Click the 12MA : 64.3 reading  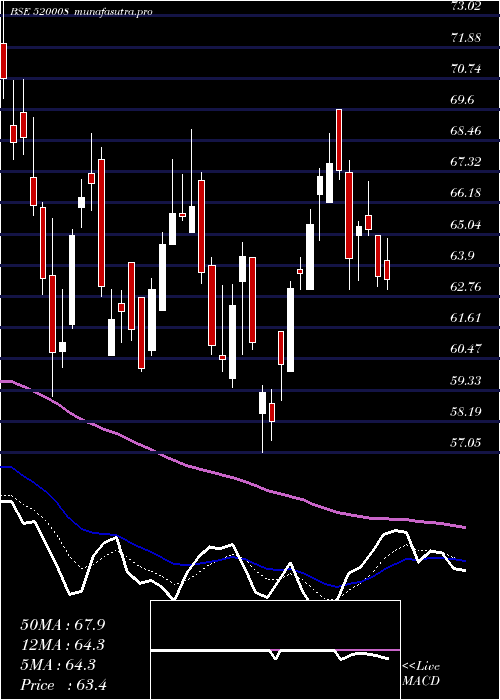click(x=63, y=645)
